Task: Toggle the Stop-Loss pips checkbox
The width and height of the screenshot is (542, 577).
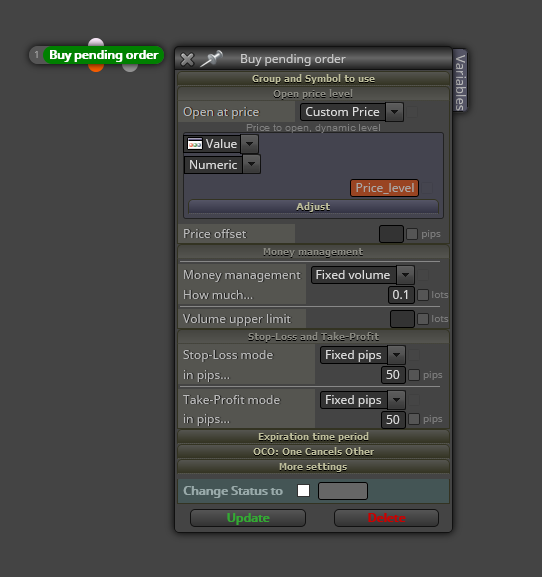Action: (x=414, y=375)
